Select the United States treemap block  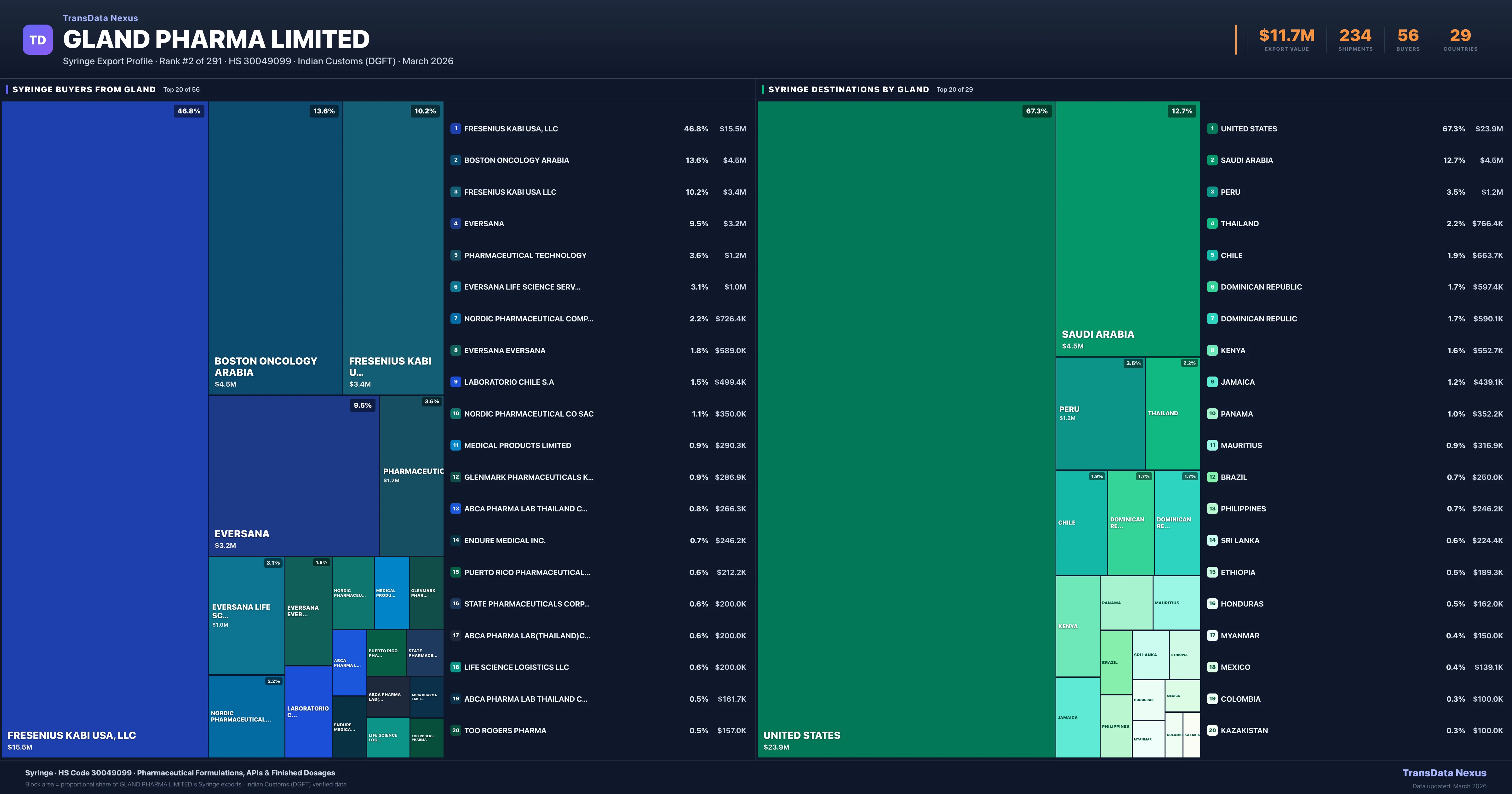[906, 429]
